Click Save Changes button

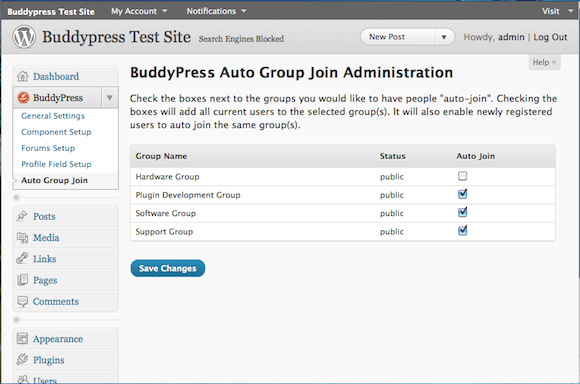(x=168, y=268)
